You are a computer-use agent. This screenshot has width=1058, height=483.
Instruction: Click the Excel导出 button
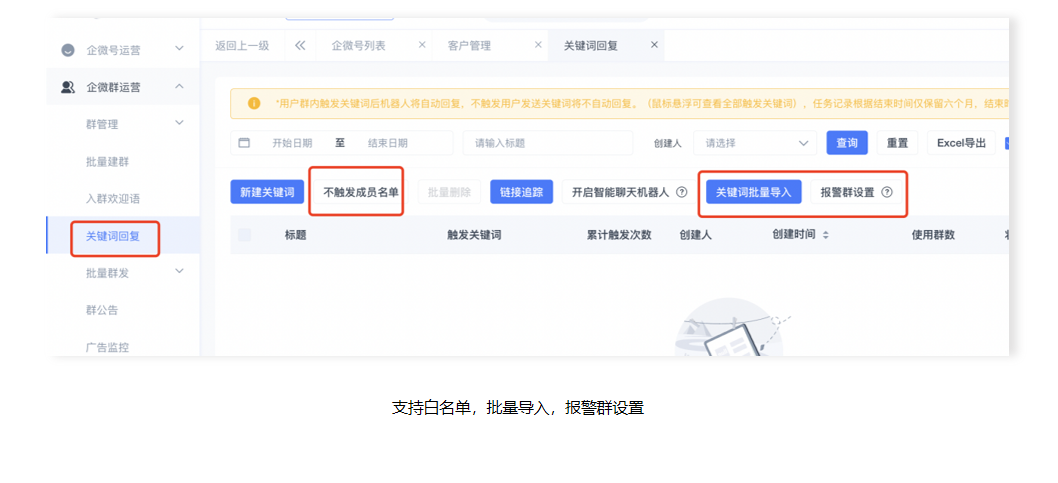pyautogui.click(x=962, y=143)
